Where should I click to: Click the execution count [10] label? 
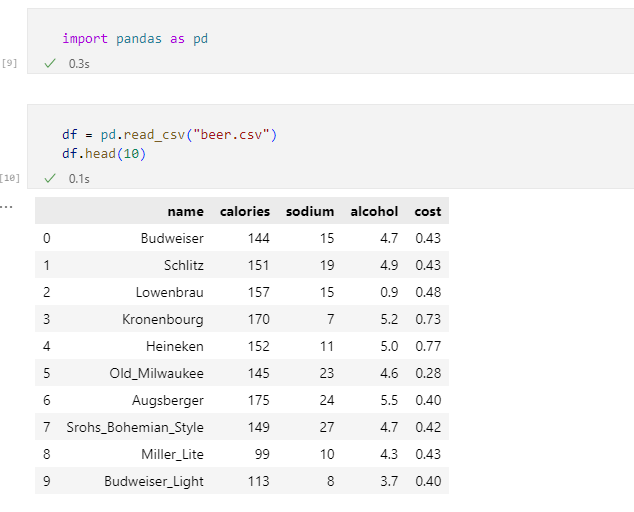(x=9, y=178)
